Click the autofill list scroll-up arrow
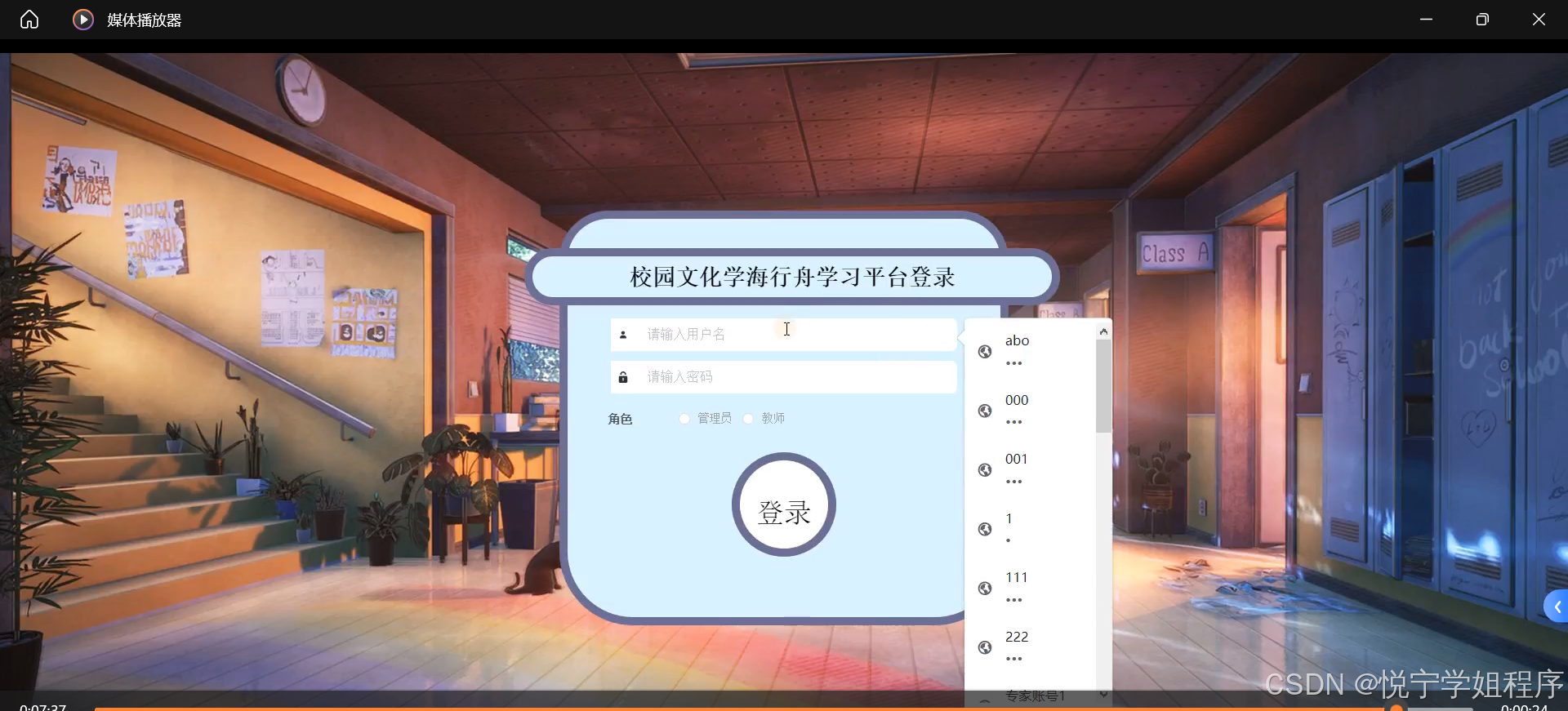This screenshot has width=1568, height=711. tap(1103, 331)
